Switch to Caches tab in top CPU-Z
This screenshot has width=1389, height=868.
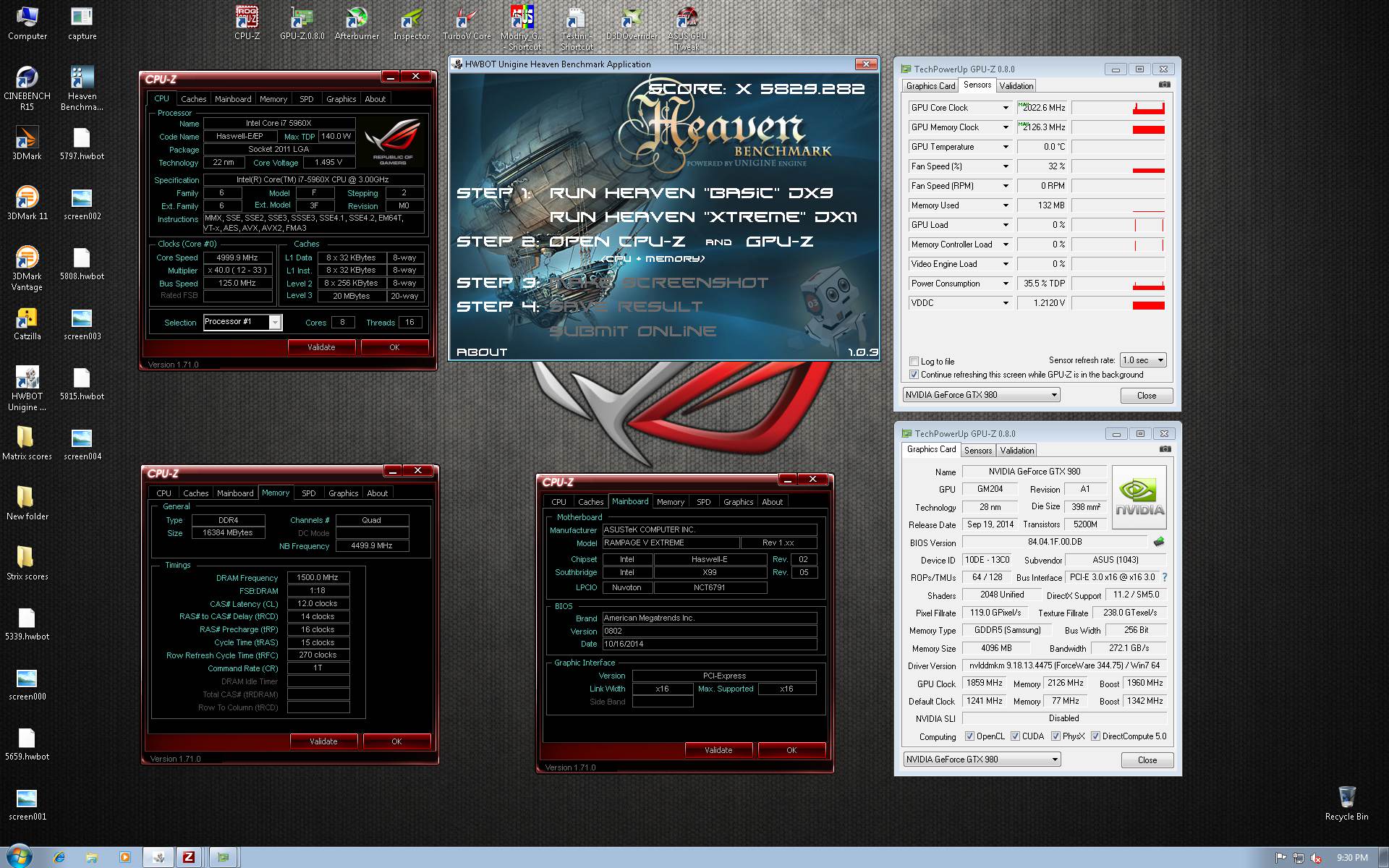pyautogui.click(x=193, y=99)
